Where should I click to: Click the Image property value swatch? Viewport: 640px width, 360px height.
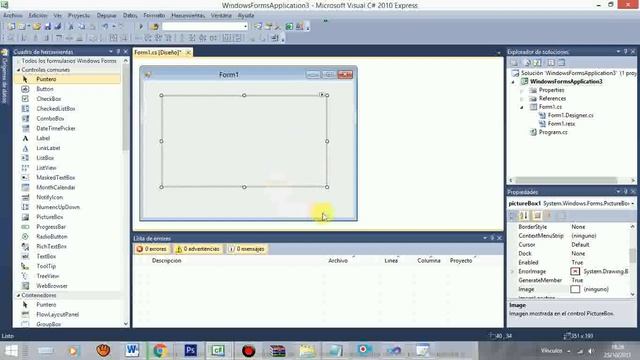(x=575, y=289)
